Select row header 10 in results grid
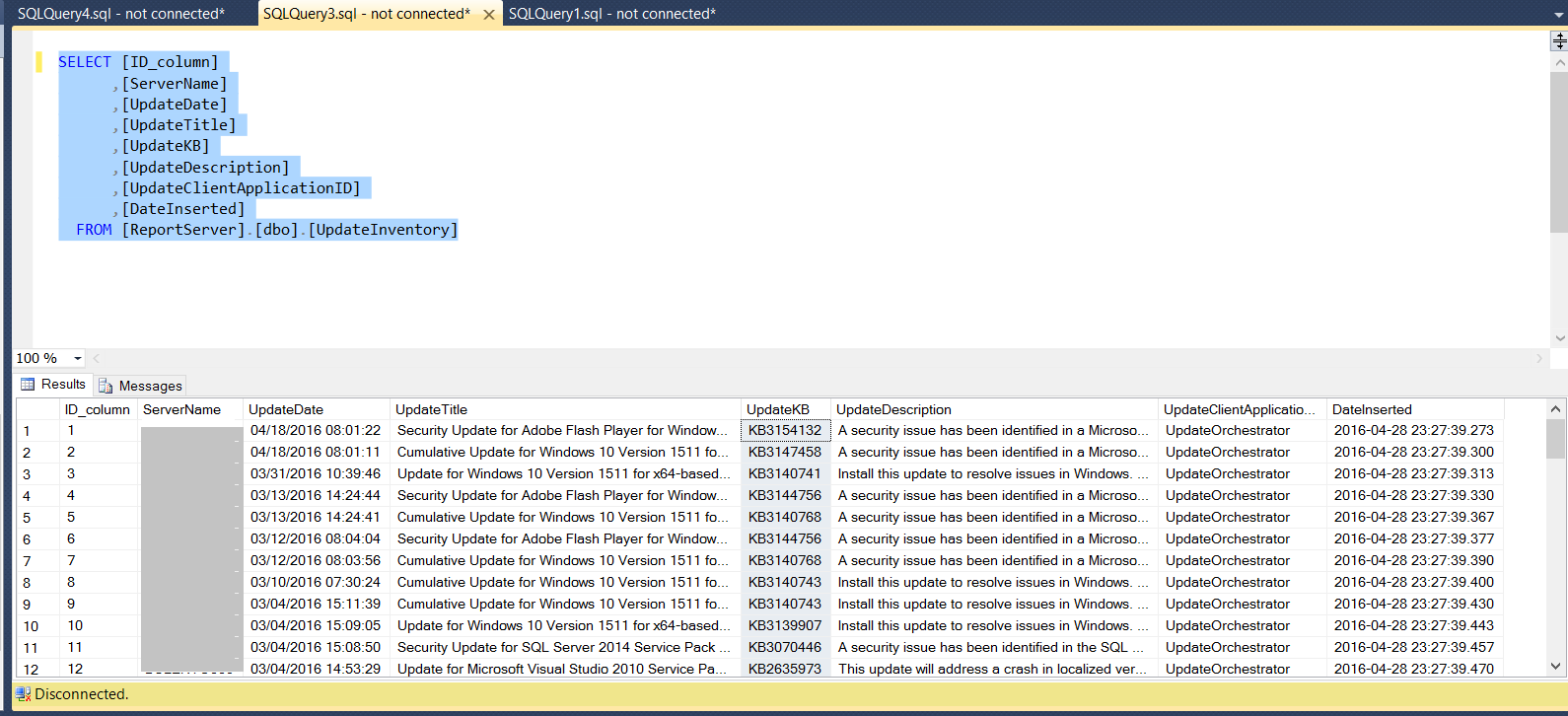The image size is (1568, 716). point(37,625)
